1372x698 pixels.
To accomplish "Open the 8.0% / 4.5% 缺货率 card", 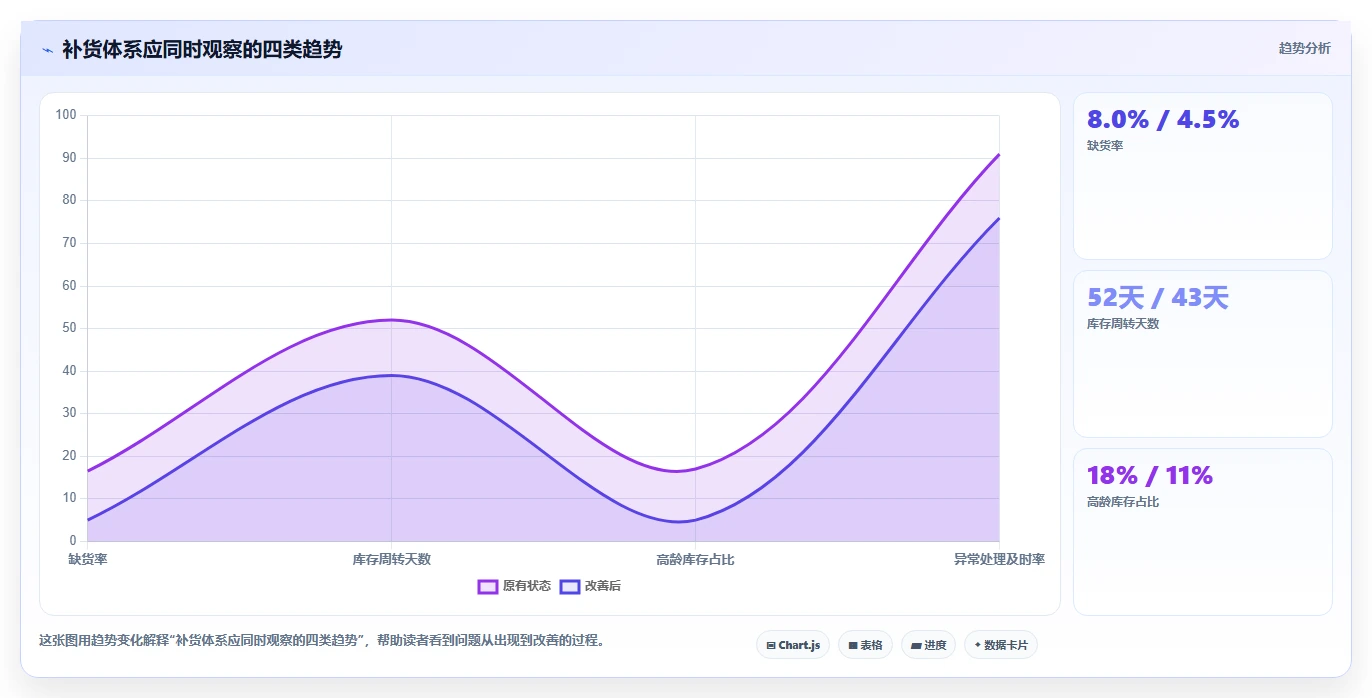I will (1202, 176).
